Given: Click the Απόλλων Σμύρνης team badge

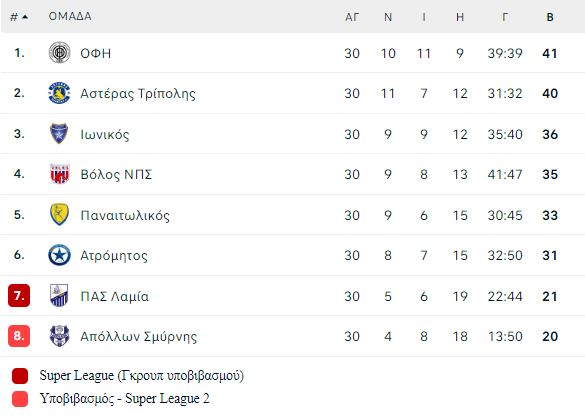Looking at the screenshot, I should click(59, 336).
